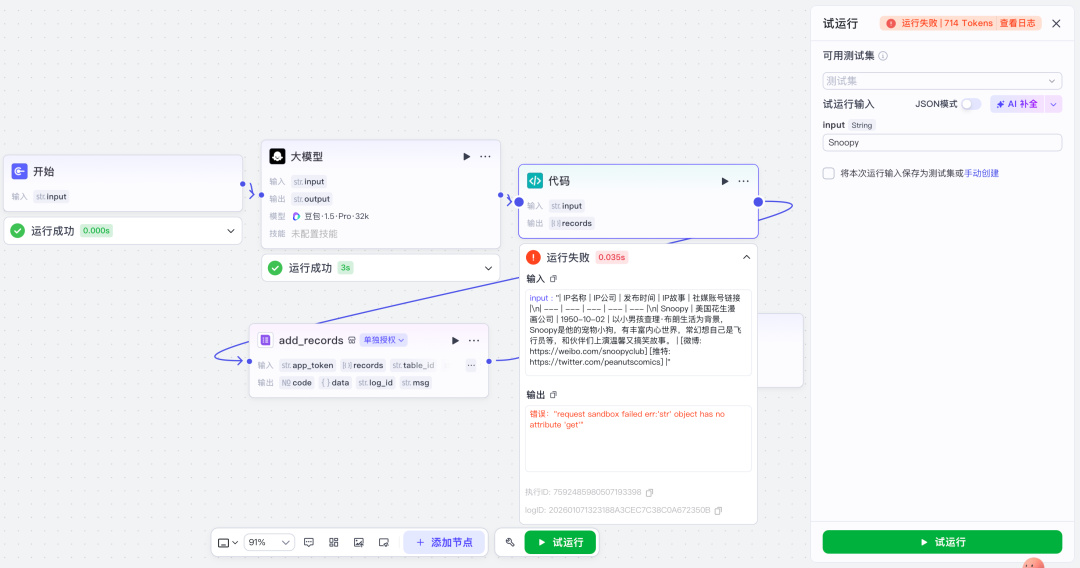Click 代码 node input connection port
The image size is (1080, 568).
[x=519, y=202]
